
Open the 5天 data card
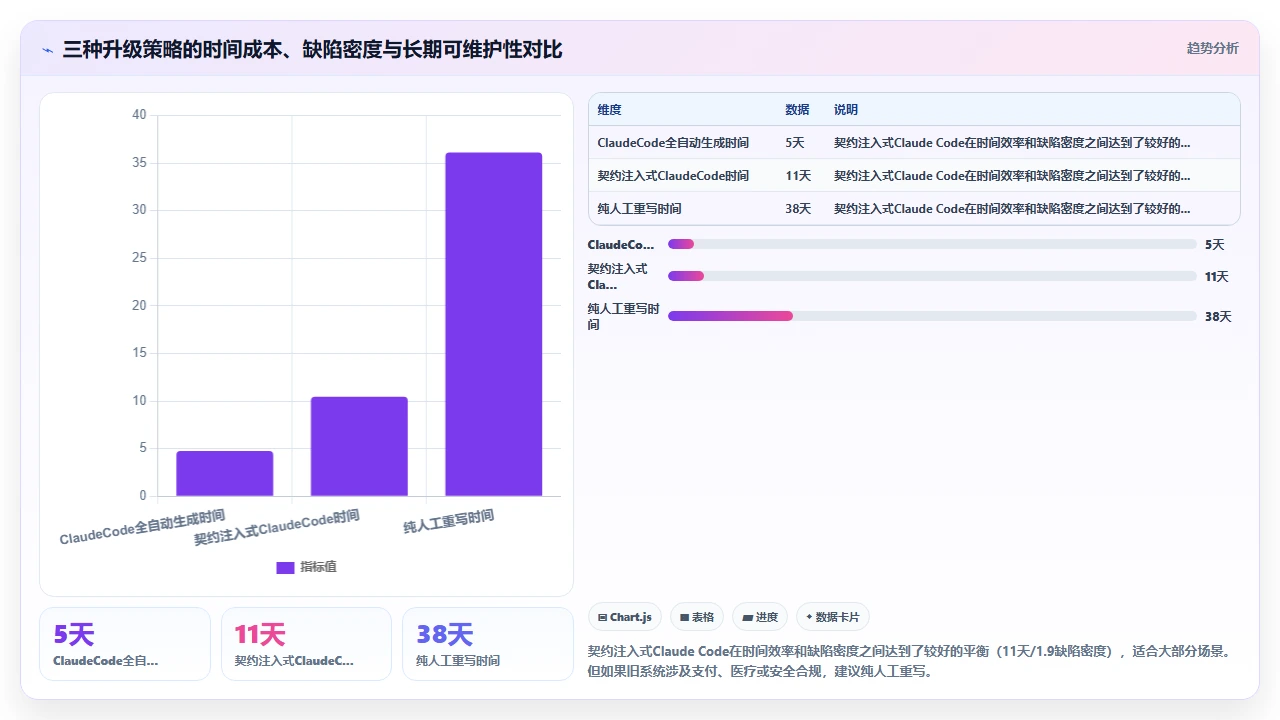[x=125, y=644]
